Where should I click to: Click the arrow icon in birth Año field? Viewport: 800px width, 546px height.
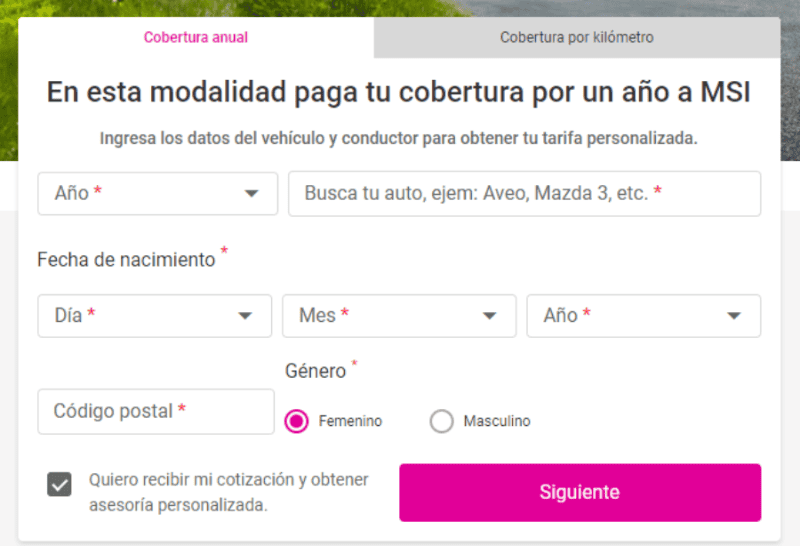(734, 316)
